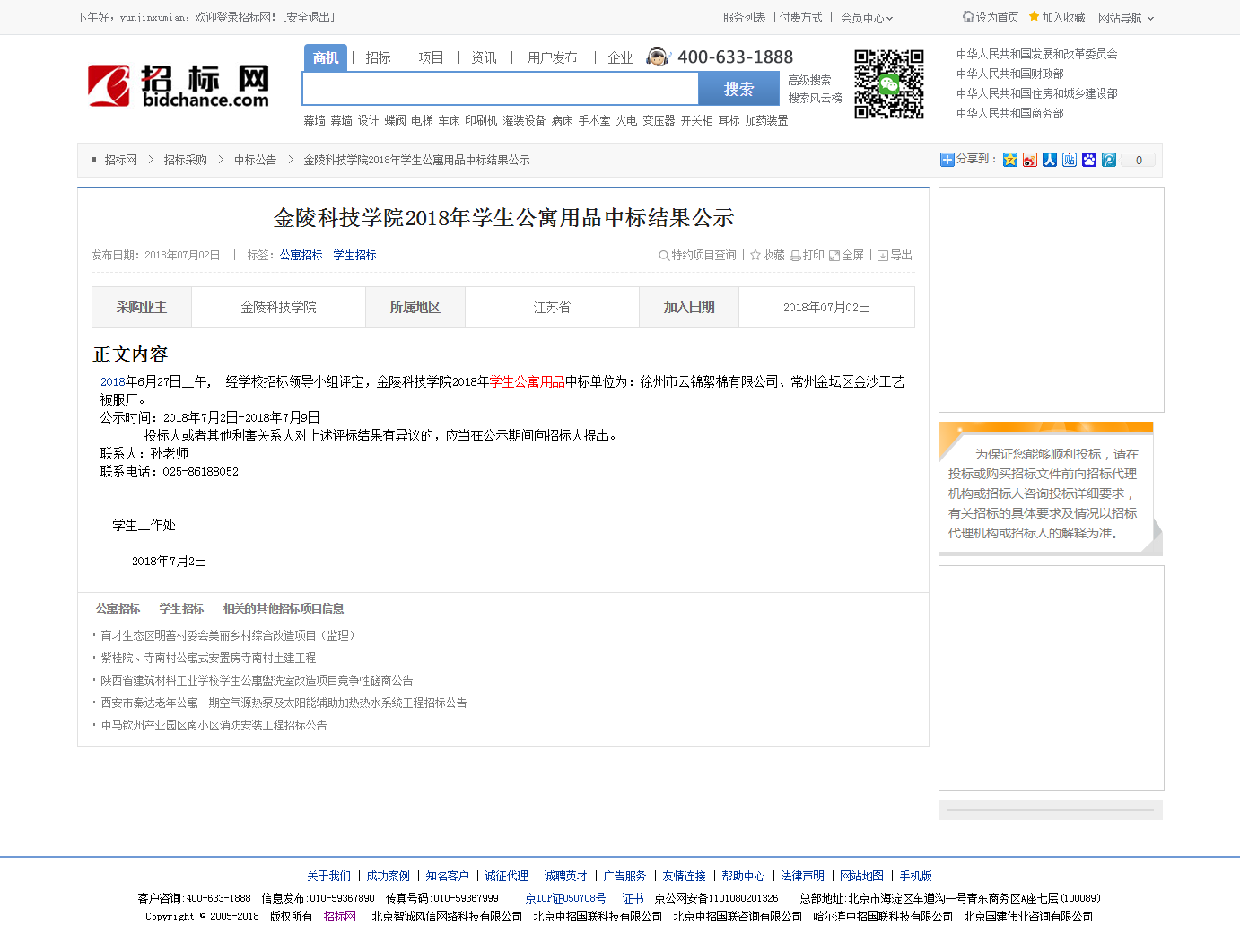Image resolution: width=1240 pixels, height=952 pixels.
Task: Click the 安全退出 logout link
Action: [x=308, y=17]
